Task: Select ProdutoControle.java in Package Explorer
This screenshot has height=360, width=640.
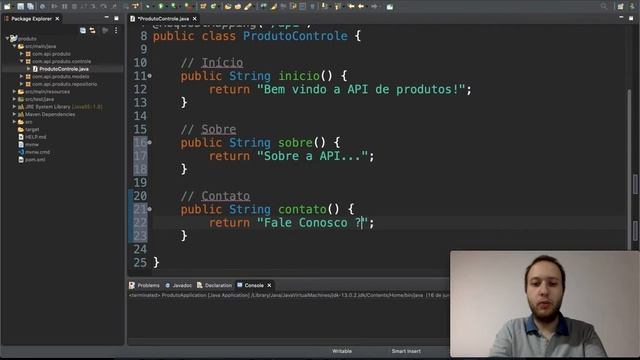Action: pos(60,69)
